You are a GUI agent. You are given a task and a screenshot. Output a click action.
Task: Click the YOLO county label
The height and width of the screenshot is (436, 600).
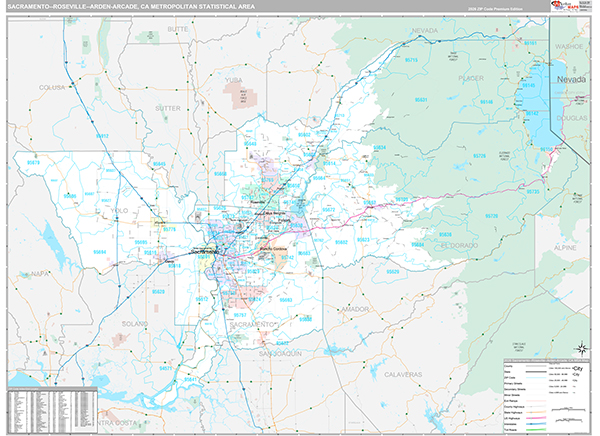pos(120,211)
